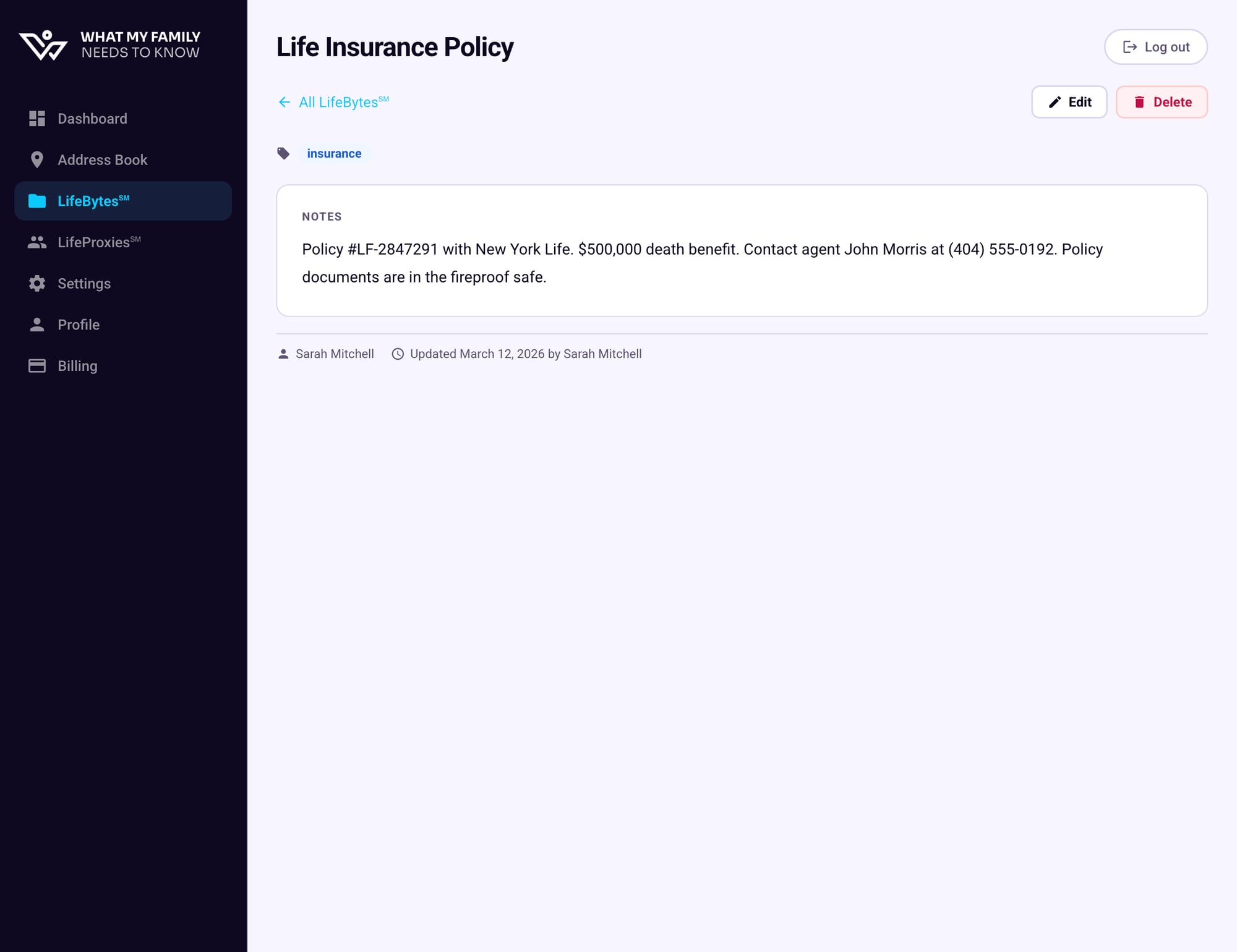The height and width of the screenshot is (952, 1237).
Task: Click the clock icon next to the update date
Action: tap(398, 354)
